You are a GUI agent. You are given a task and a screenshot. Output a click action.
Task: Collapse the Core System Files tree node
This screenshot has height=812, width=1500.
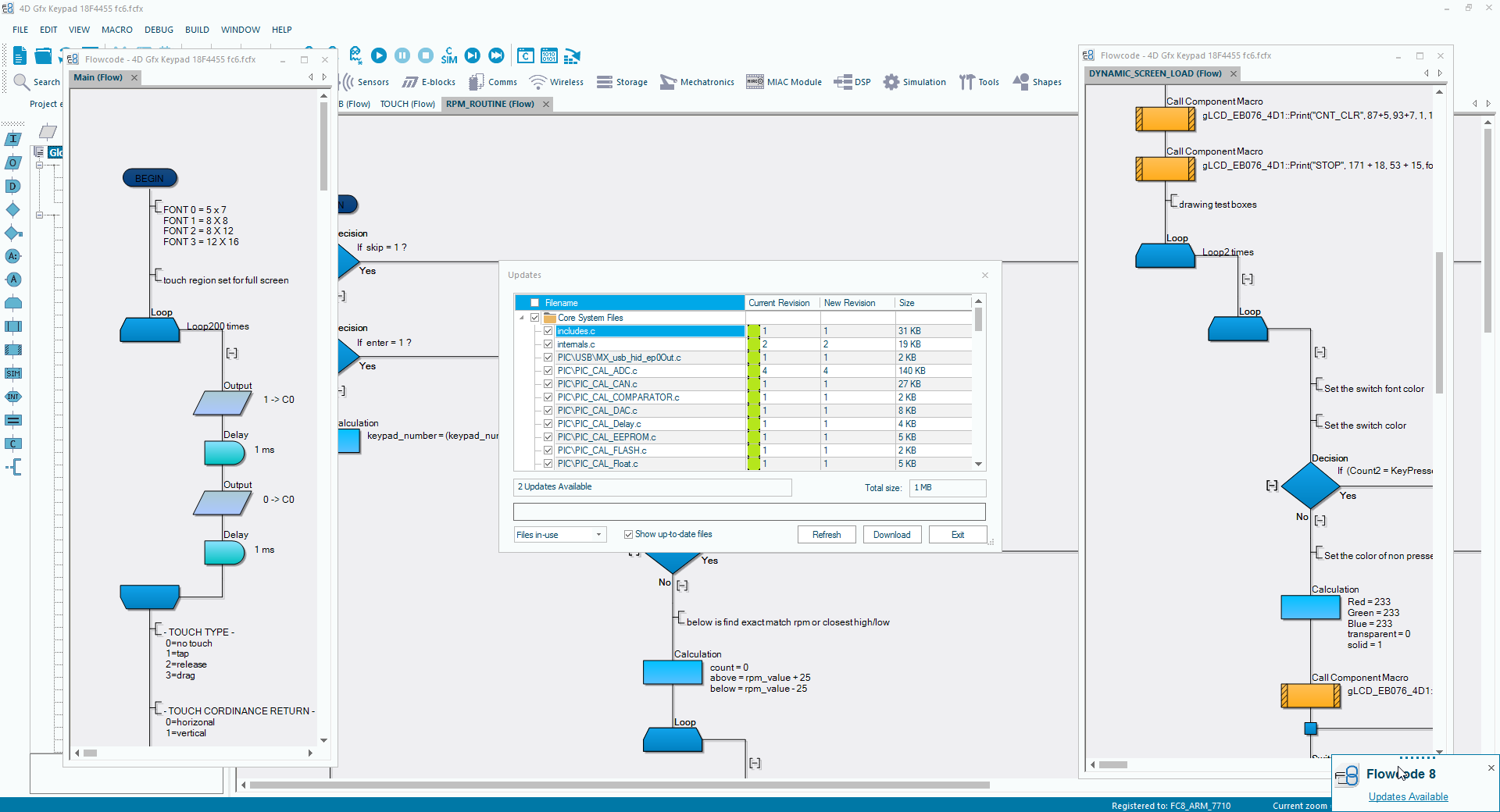pyautogui.click(x=522, y=318)
